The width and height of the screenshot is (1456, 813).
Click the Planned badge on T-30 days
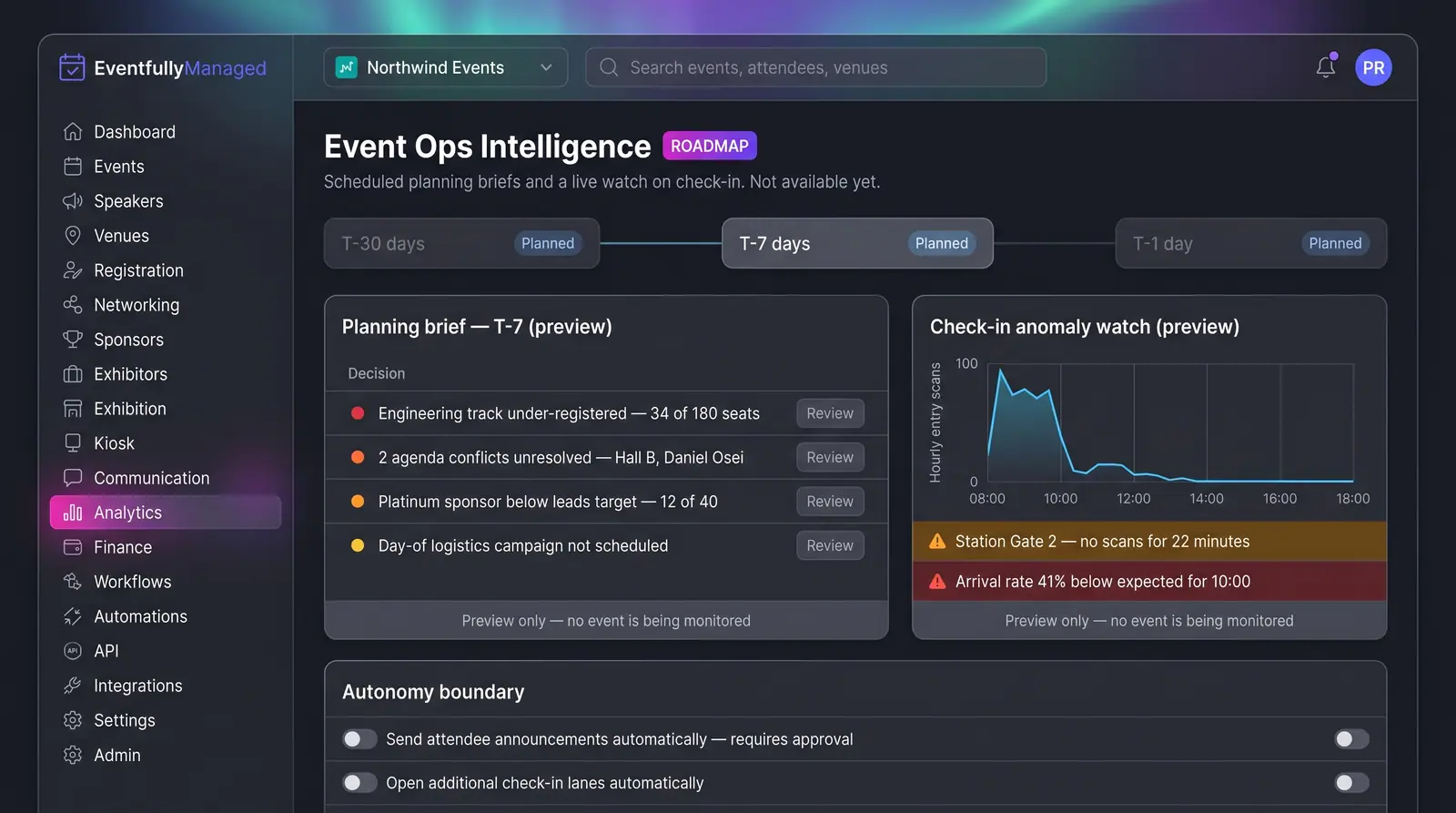548,243
